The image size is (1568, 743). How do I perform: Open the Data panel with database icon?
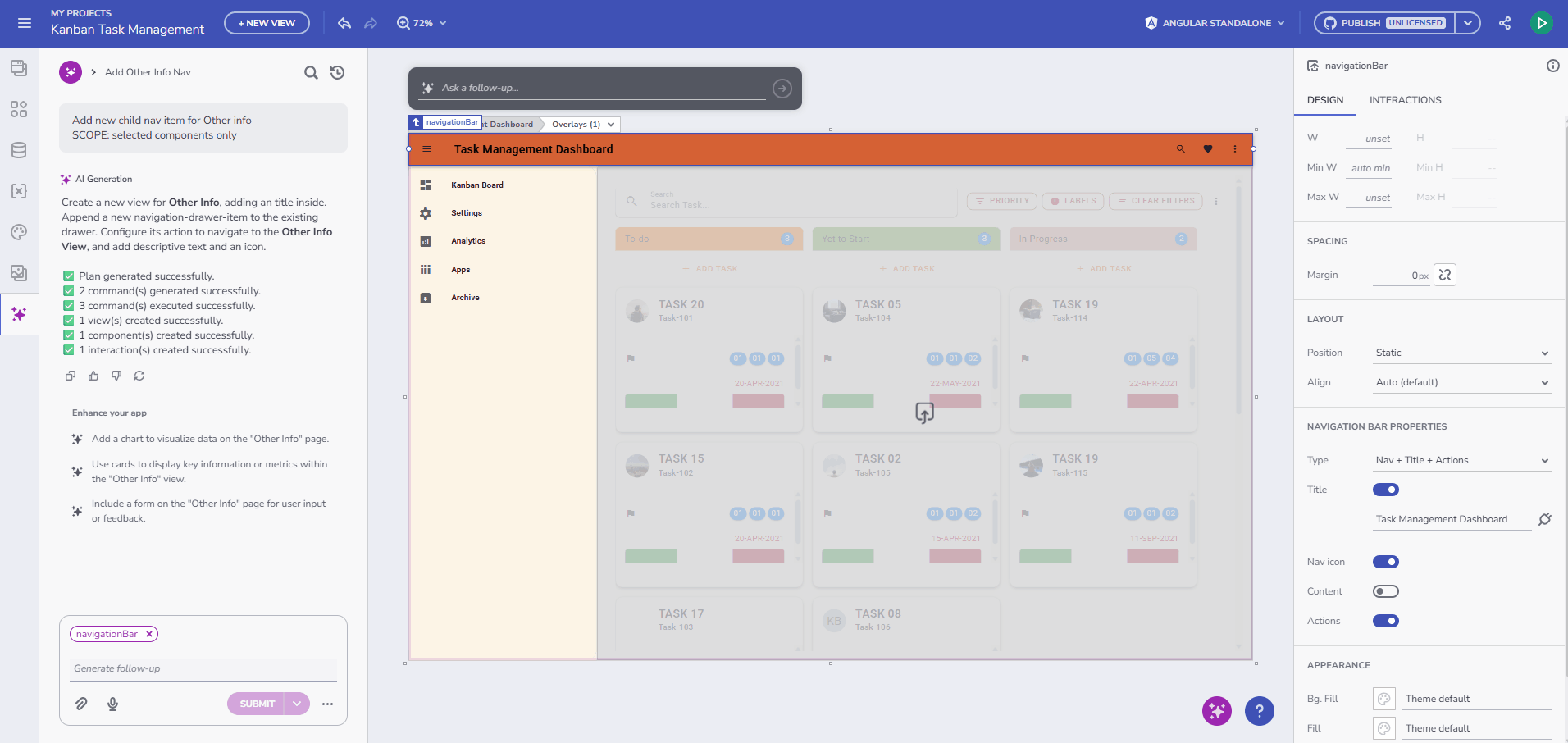pyautogui.click(x=18, y=150)
